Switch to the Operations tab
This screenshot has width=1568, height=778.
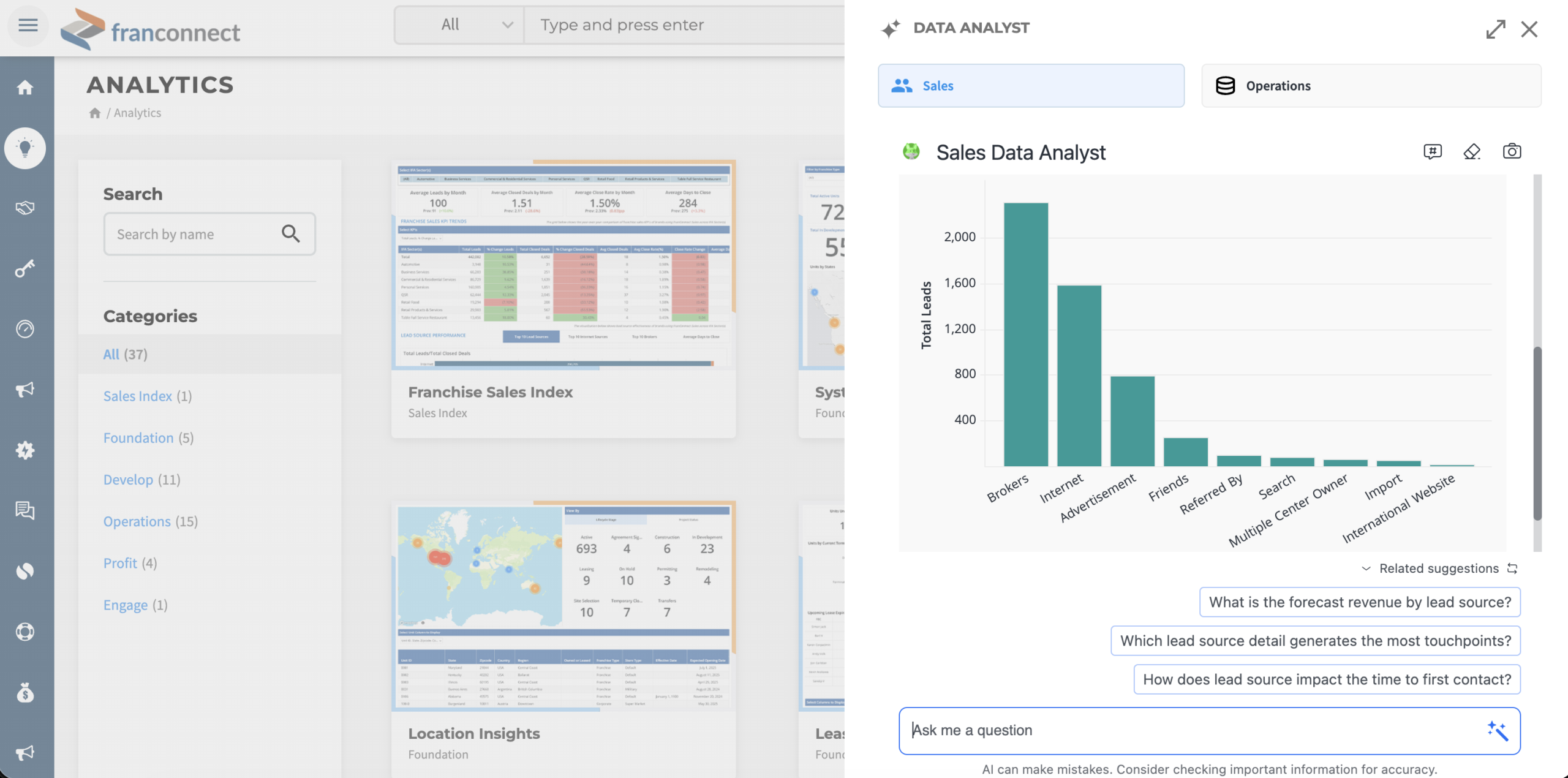point(1371,86)
